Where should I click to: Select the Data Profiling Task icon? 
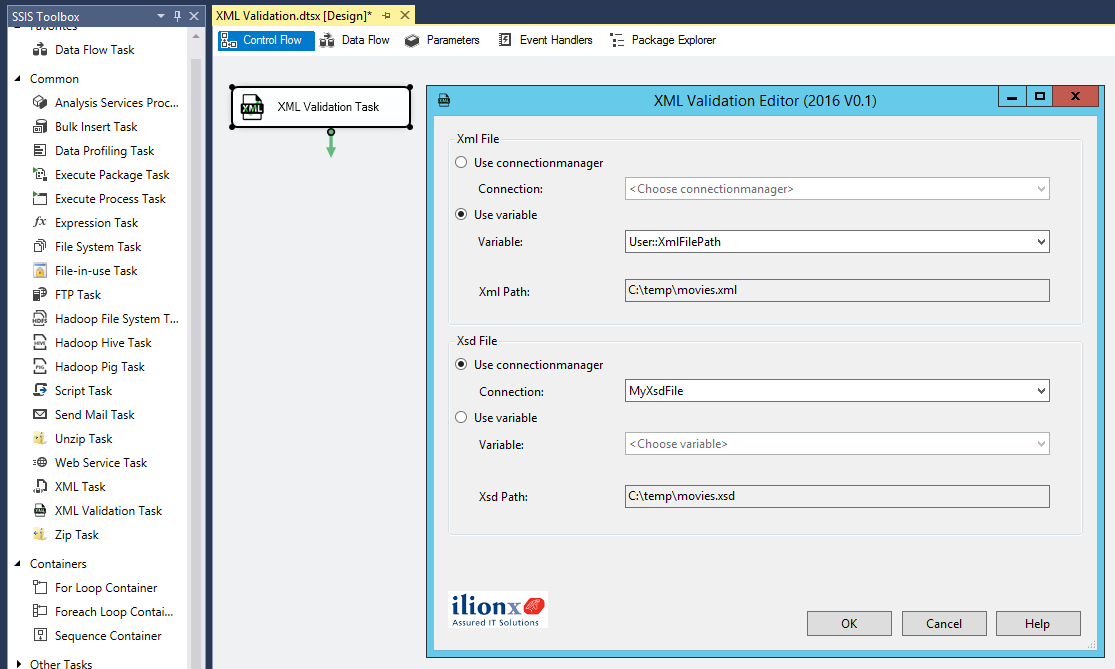click(40, 151)
